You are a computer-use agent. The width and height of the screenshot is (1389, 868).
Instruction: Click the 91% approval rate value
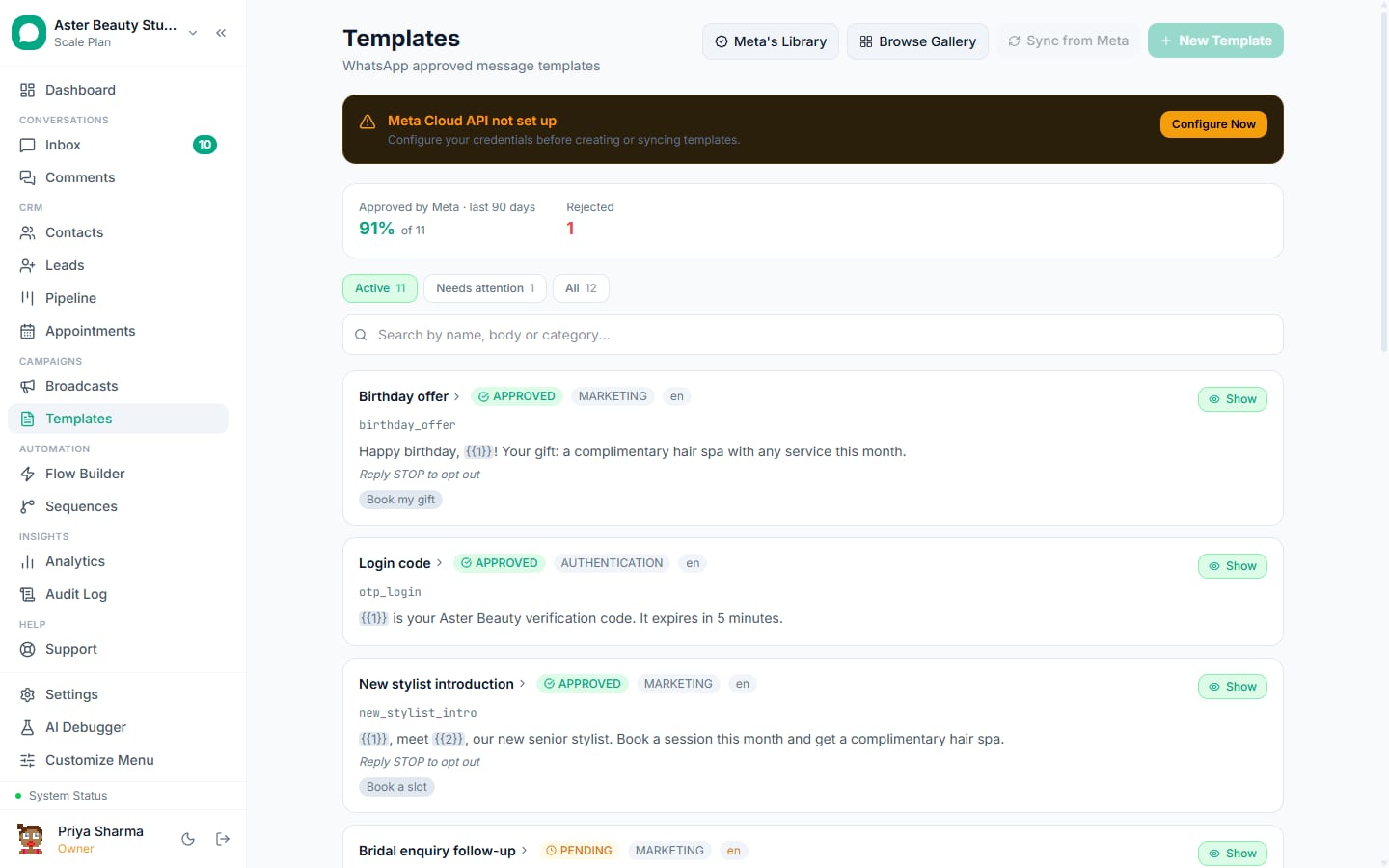(376, 229)
